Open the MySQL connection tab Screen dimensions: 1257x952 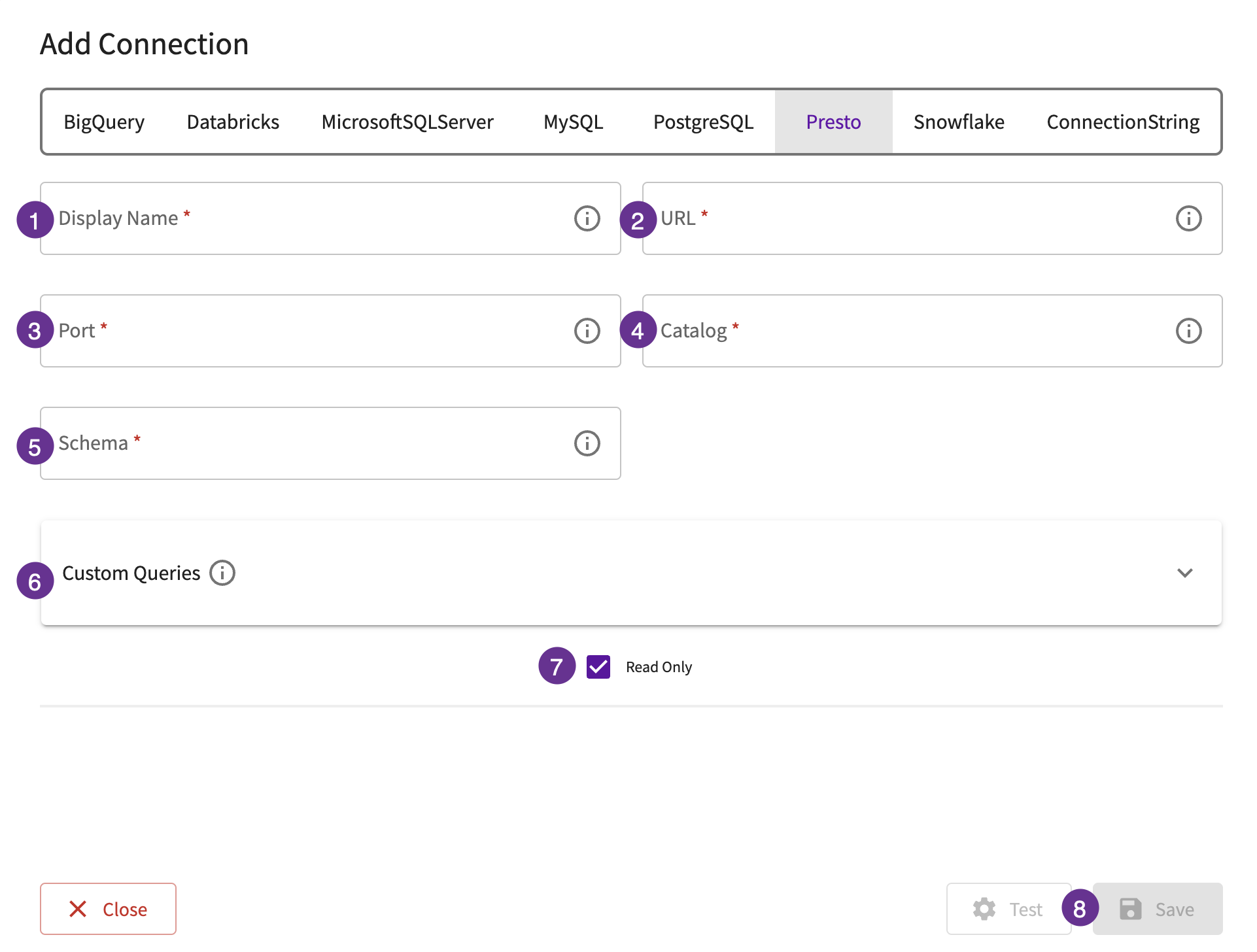(x=574, y=122)
